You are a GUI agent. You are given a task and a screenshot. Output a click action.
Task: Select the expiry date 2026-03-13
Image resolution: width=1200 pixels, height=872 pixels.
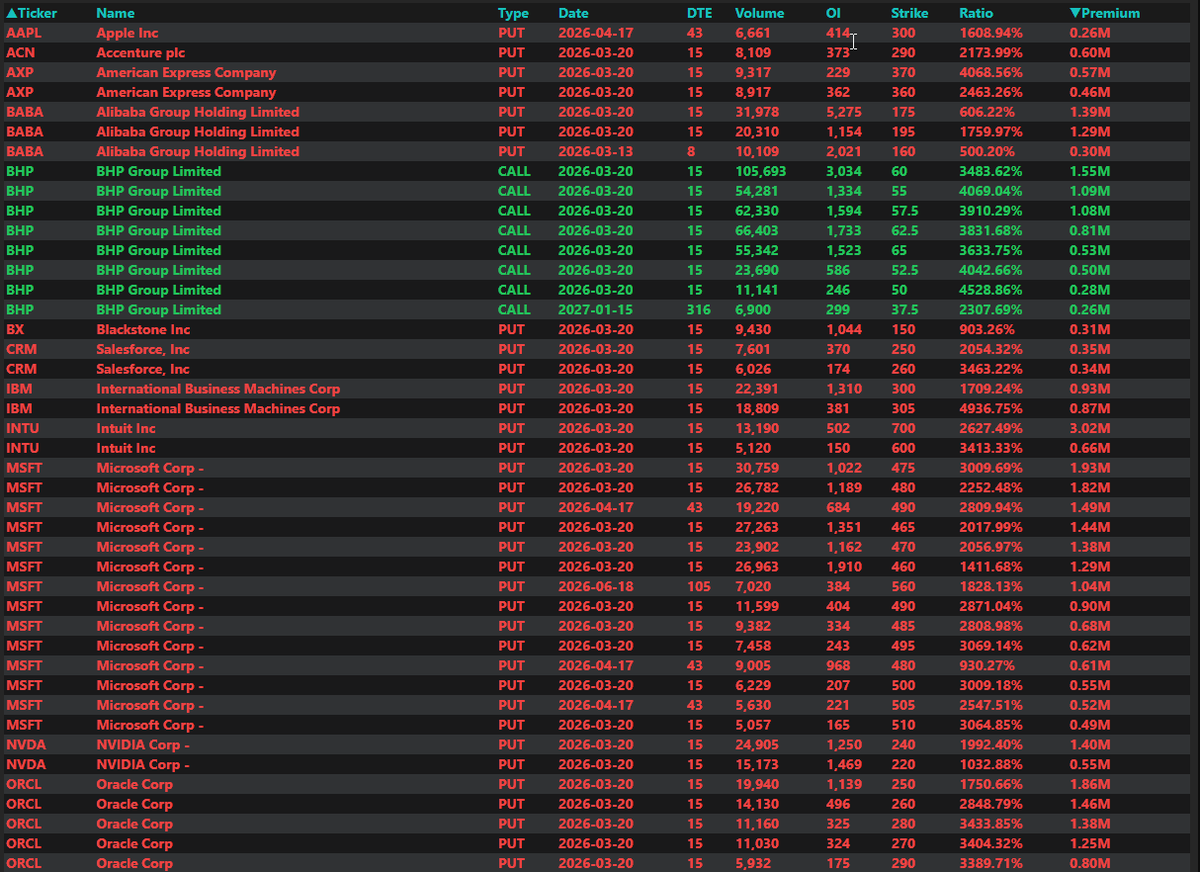(596, 152)
